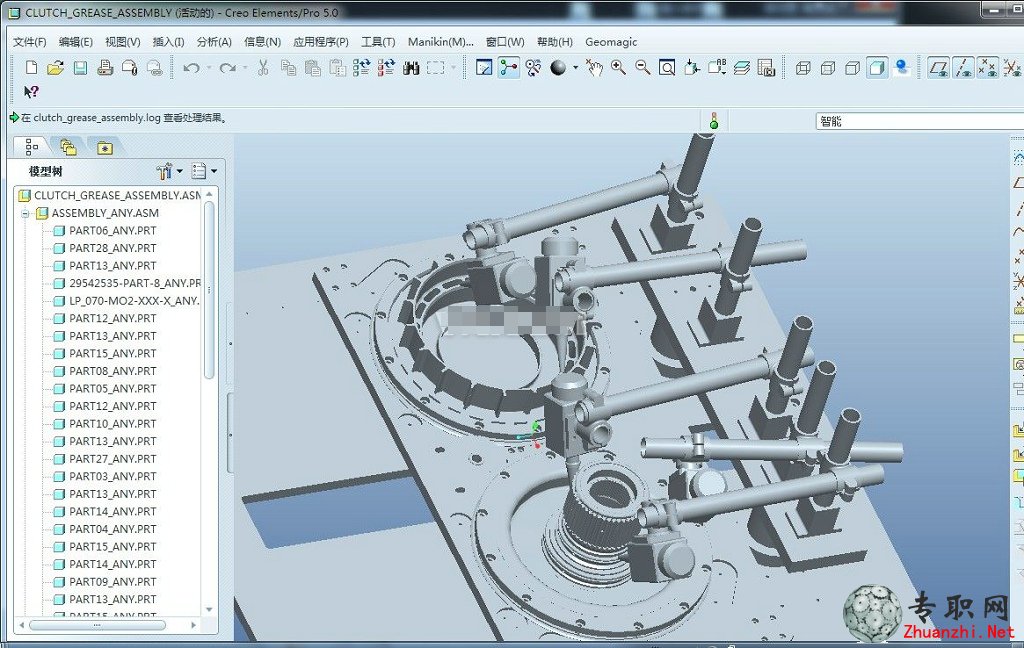
Task: Open the 插入(I) menu
Action: 168,42
